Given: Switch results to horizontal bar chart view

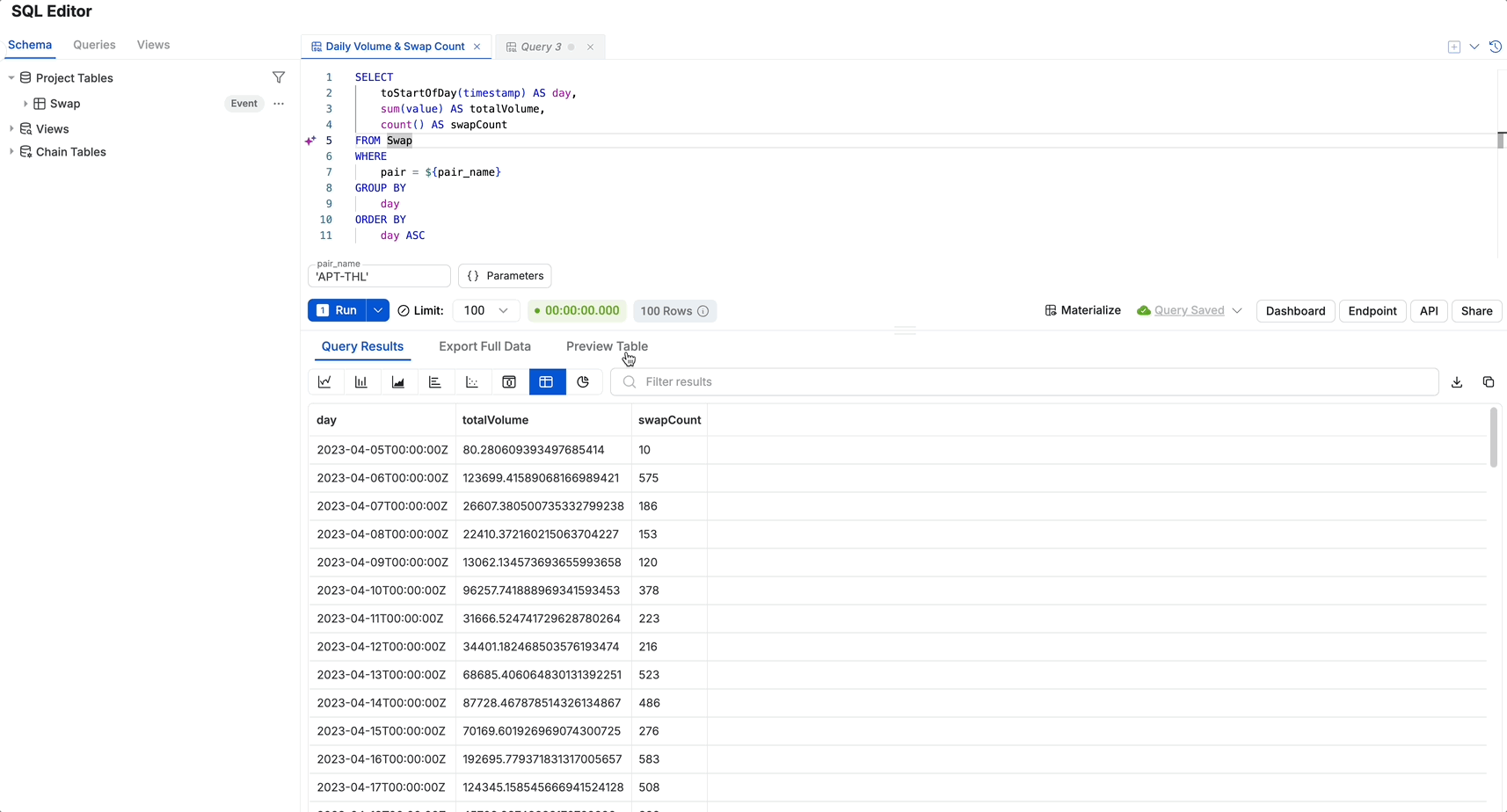Looking at the screenshot, I should (435, 382).
